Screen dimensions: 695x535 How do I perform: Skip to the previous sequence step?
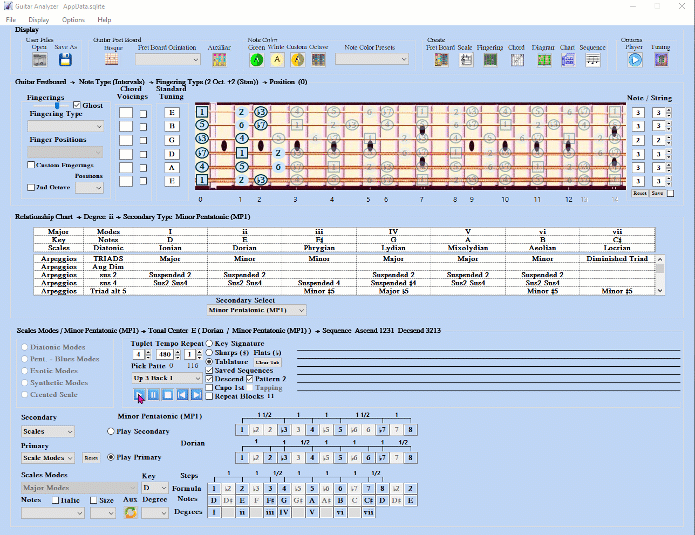[x=182, y=394]
